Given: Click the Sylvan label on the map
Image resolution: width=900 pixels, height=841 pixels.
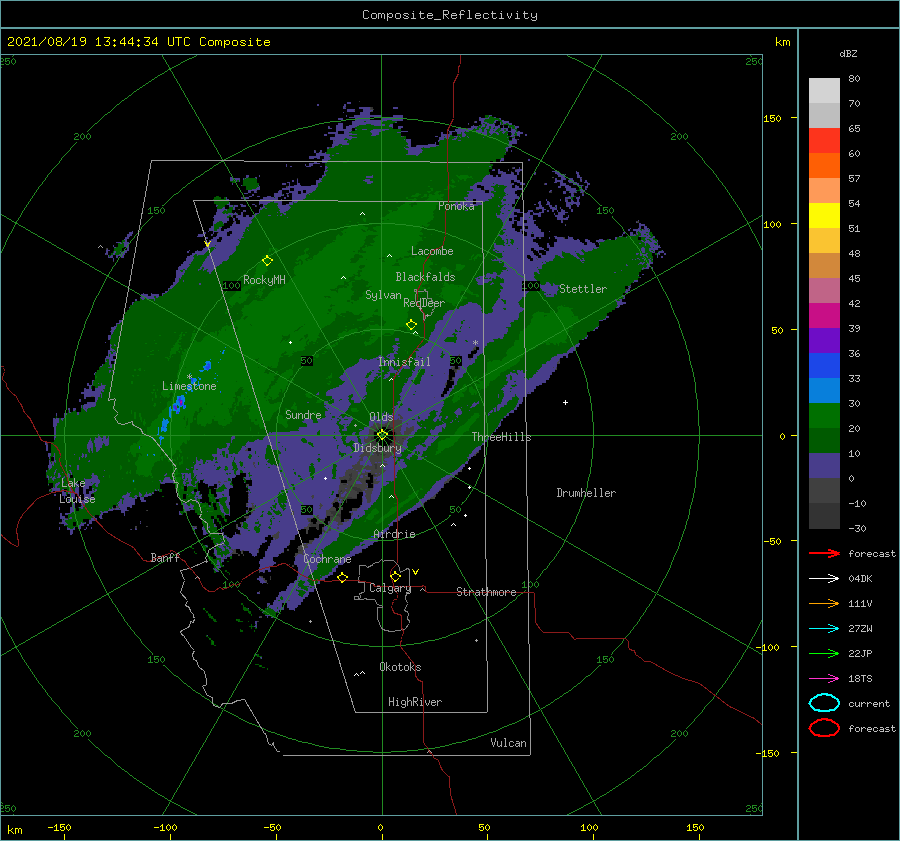Looking at the screenshot, I should 383,295.
